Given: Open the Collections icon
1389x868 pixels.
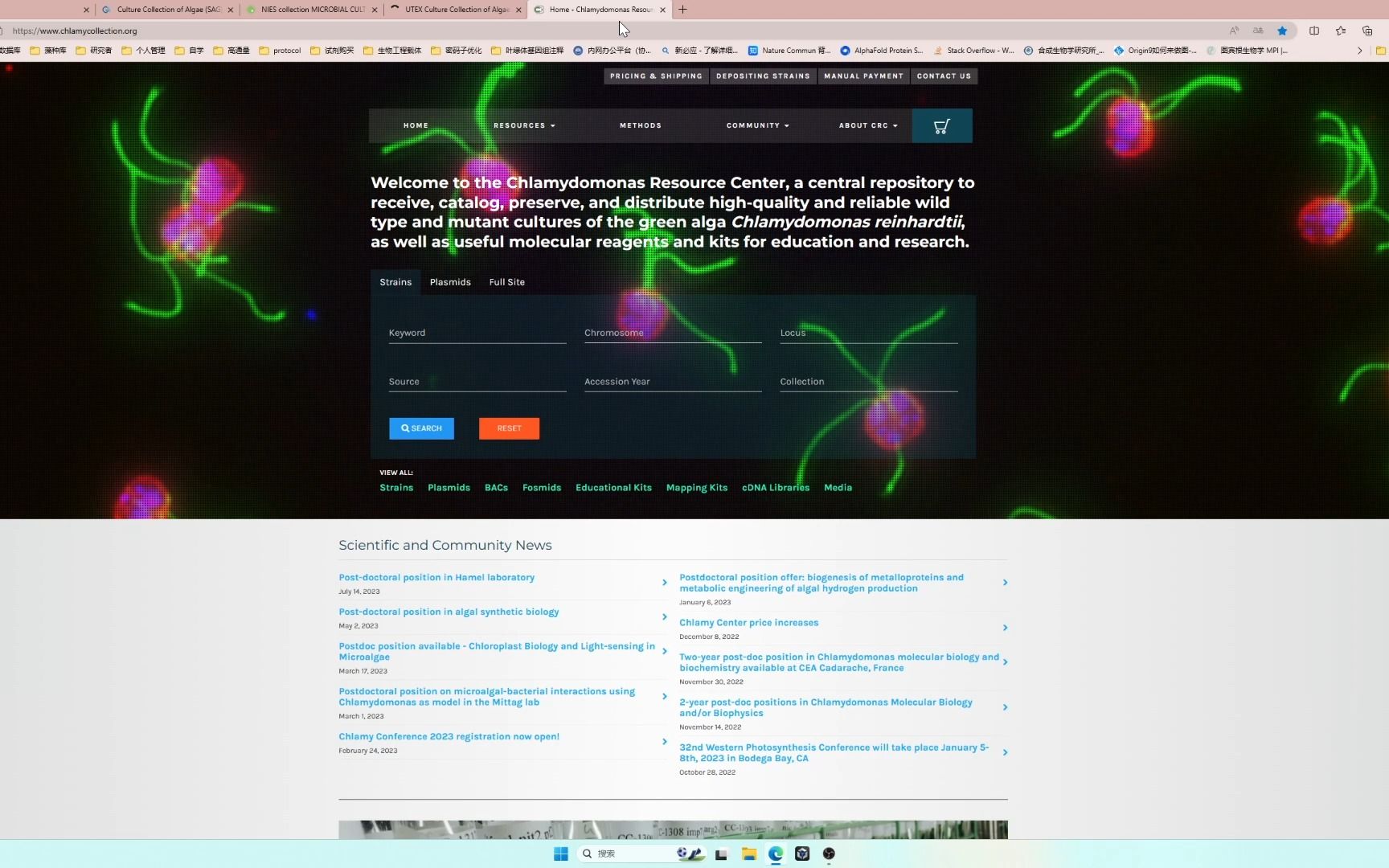Looking at the screenshot, I should [1367, 31].
